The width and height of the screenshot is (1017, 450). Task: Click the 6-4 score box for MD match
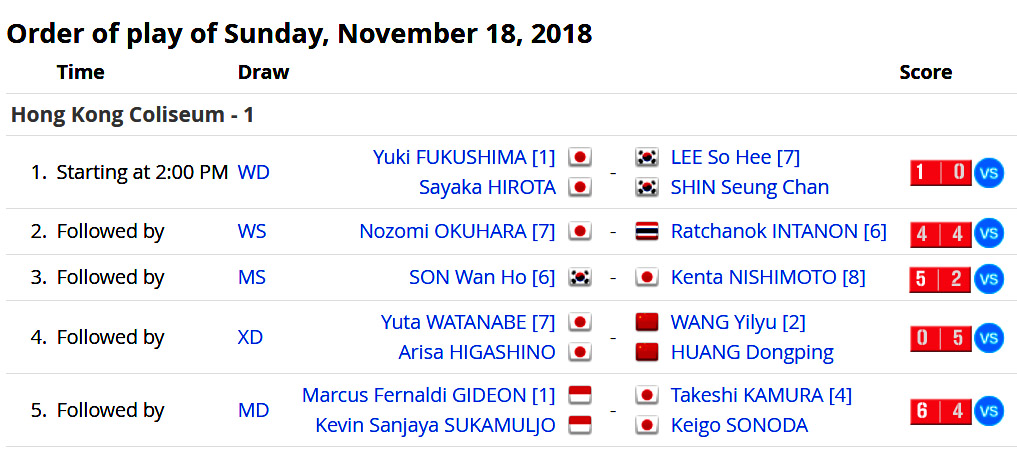940,411
